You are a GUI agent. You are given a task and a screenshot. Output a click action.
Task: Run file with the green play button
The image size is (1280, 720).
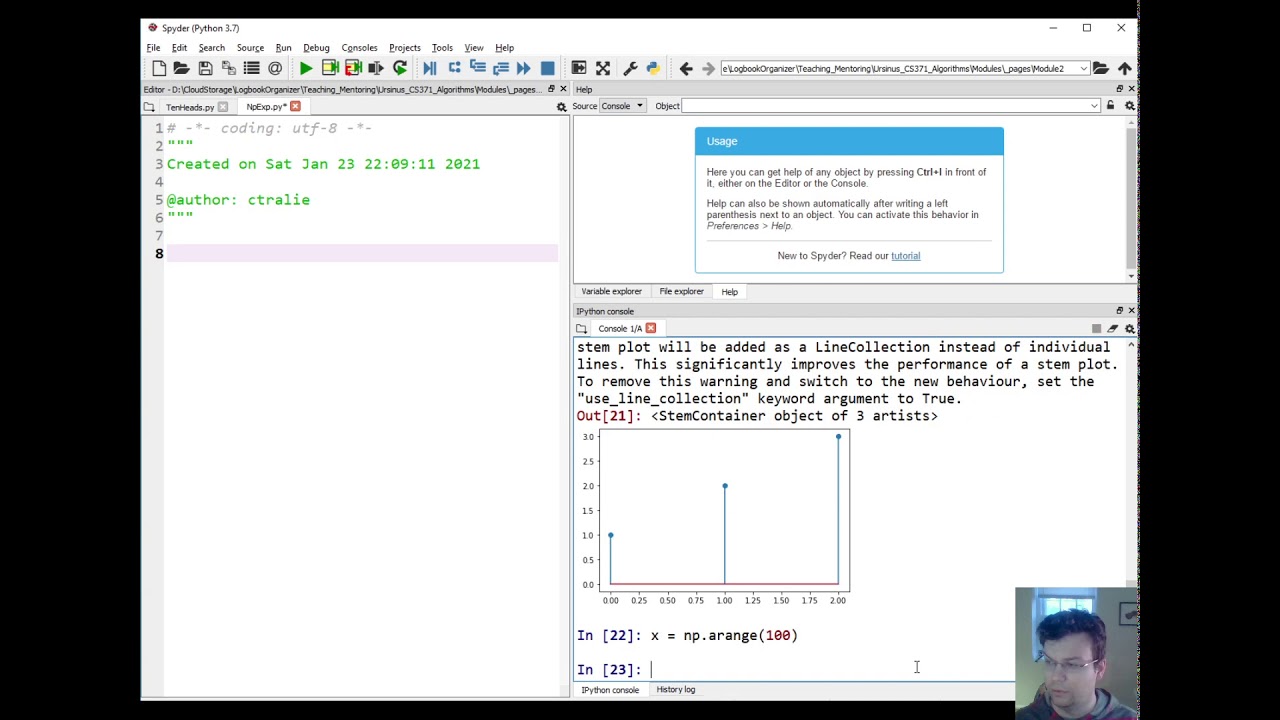(x=306, y=68)
